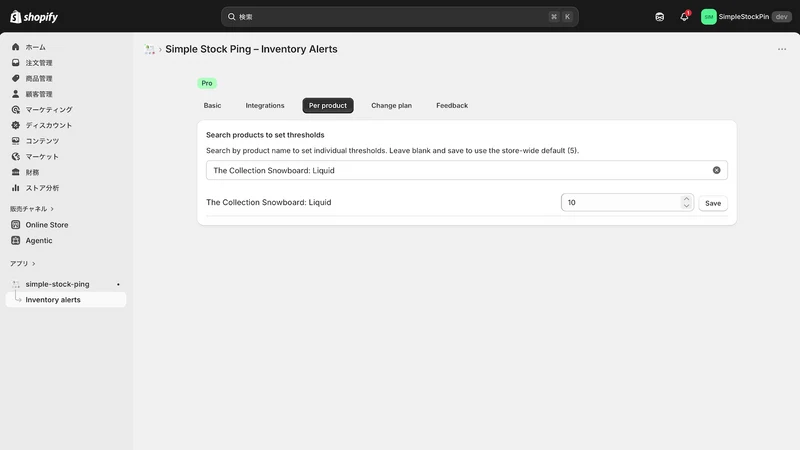This screenshot has height=450, width=800.
Task: Open the Change plan tab
Action: (x=391, y=106)
